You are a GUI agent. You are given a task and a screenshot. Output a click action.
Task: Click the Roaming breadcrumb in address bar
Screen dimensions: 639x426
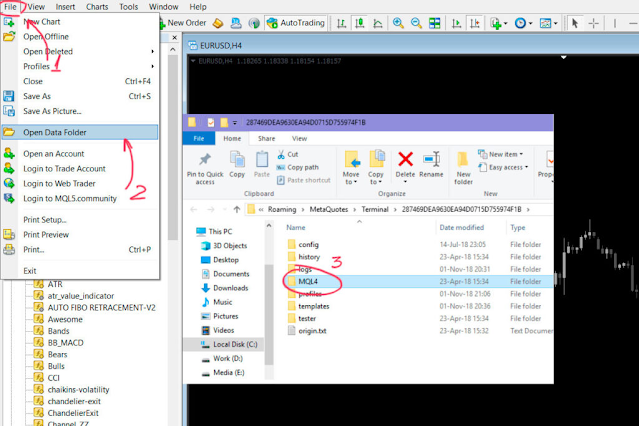point(282,210)
